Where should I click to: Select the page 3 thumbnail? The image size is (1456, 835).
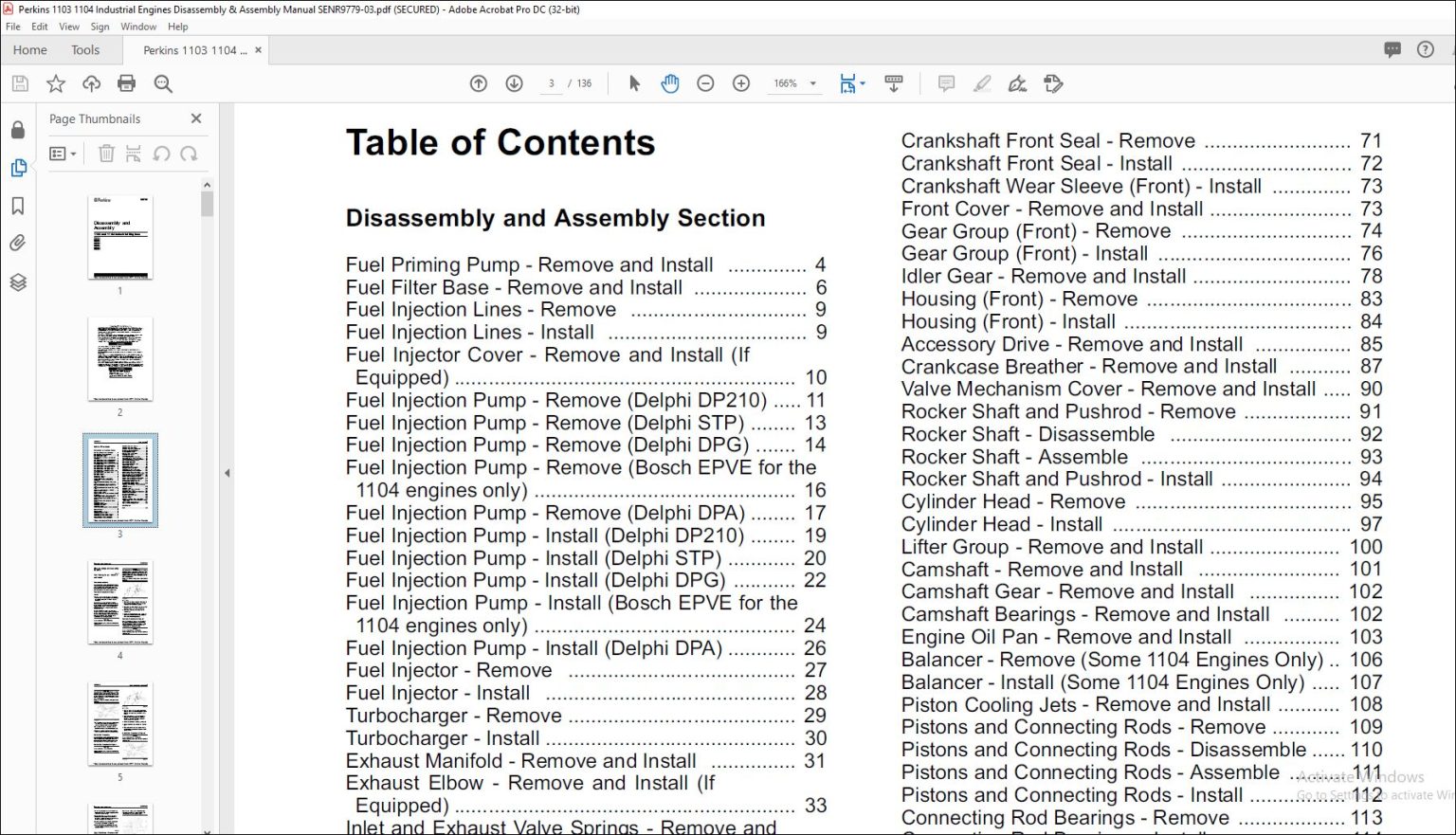(120, 481)
